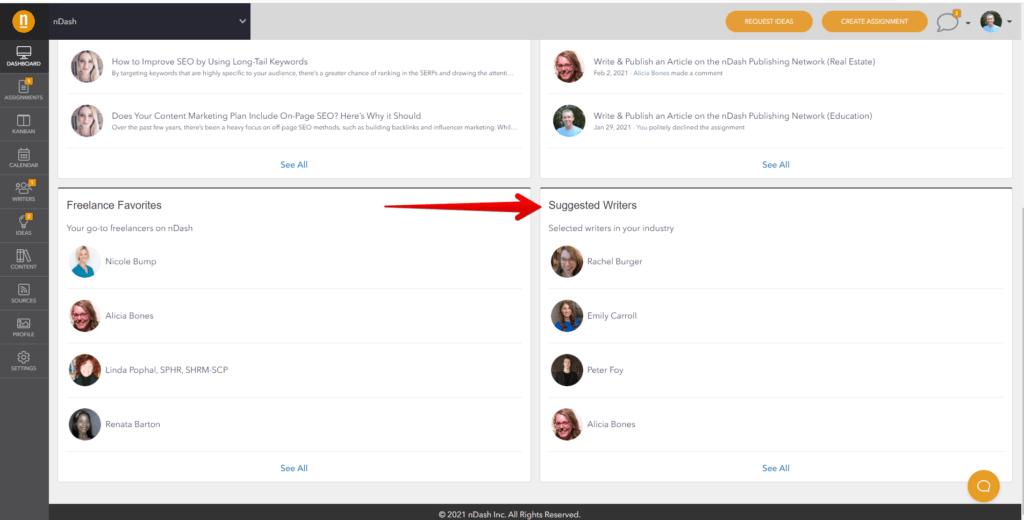Click the Alicia Bones link in the comment line
Image resolution: width=1024 pixels, height=520 pixels.
pyautogui.click(x=651, y=73)
